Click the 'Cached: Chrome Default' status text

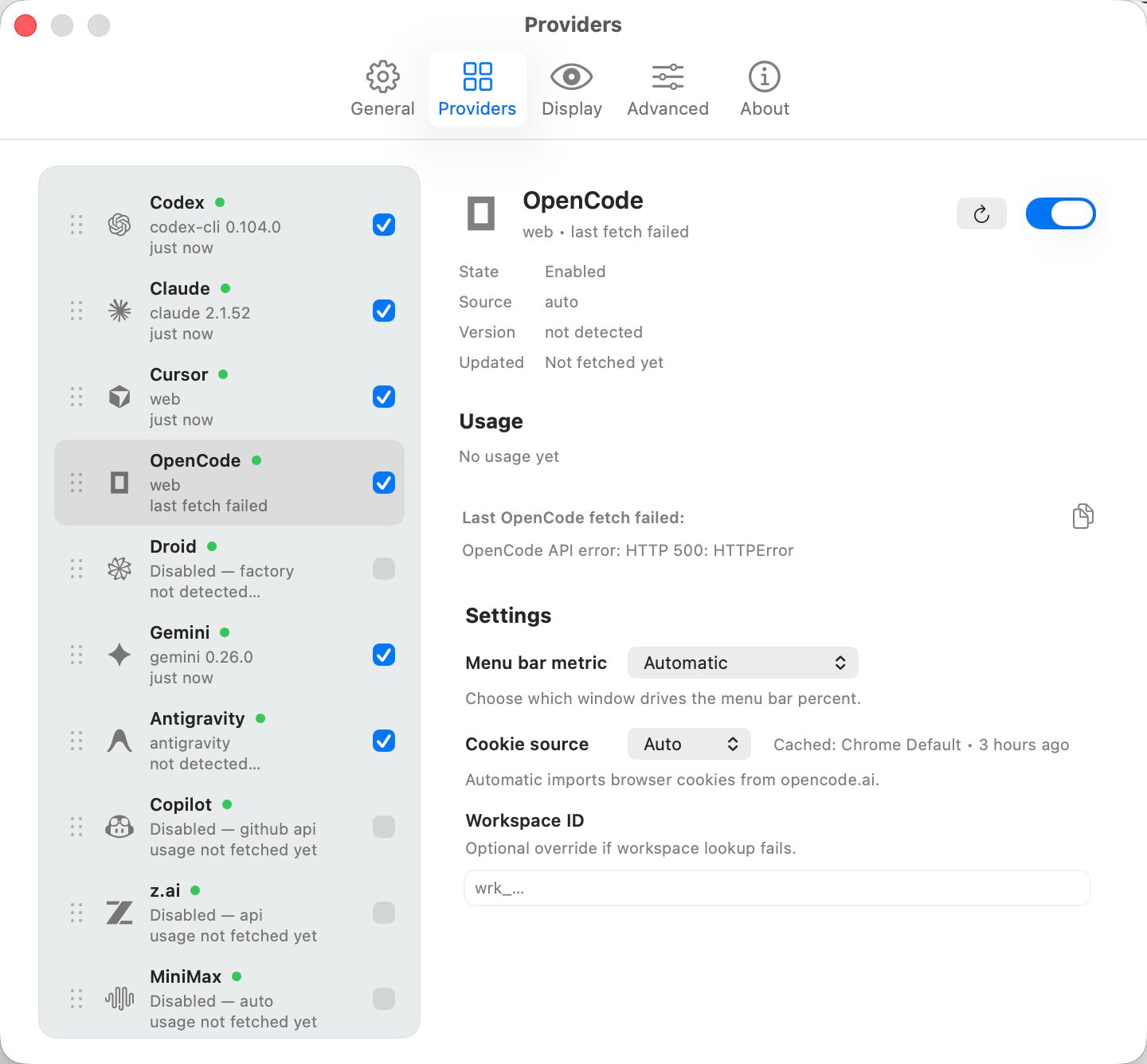[x=922, y=745]
